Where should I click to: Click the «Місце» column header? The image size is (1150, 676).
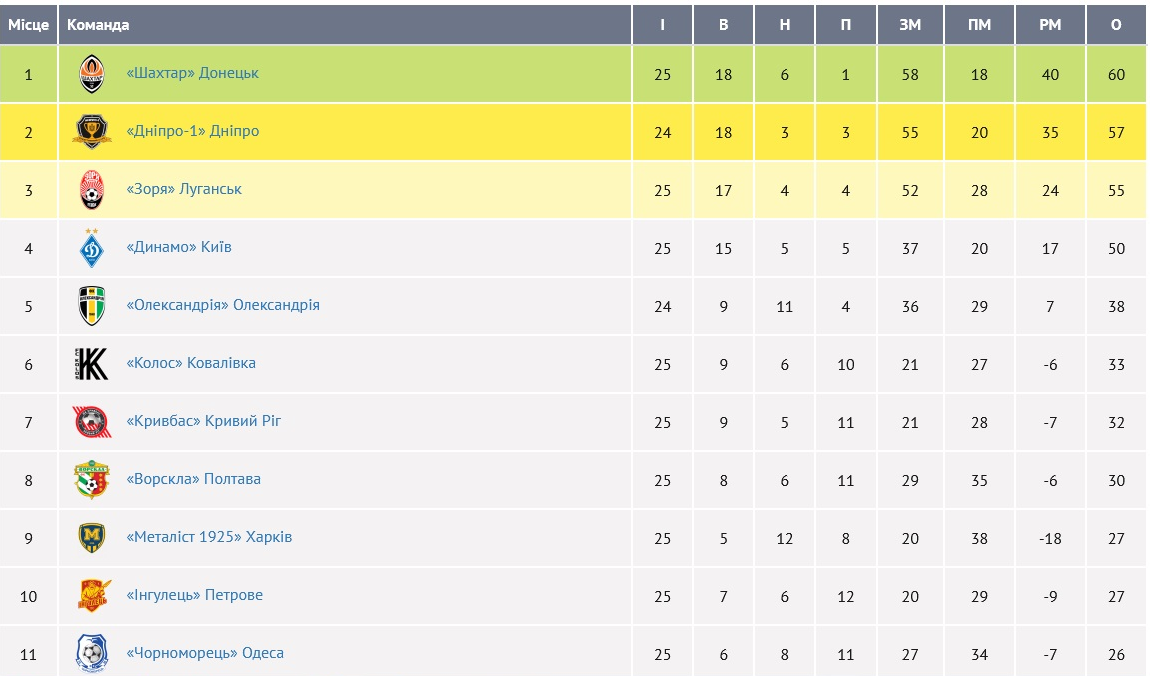point(28,25)
